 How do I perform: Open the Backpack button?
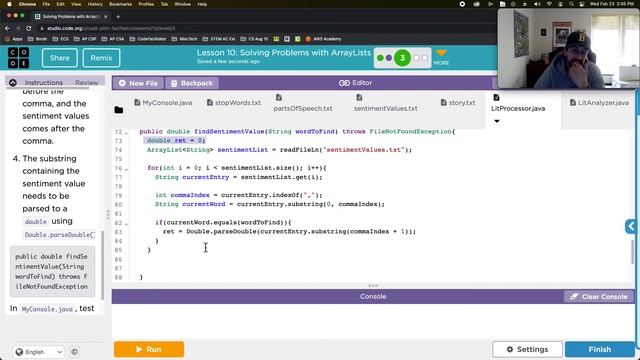[192, 83]
